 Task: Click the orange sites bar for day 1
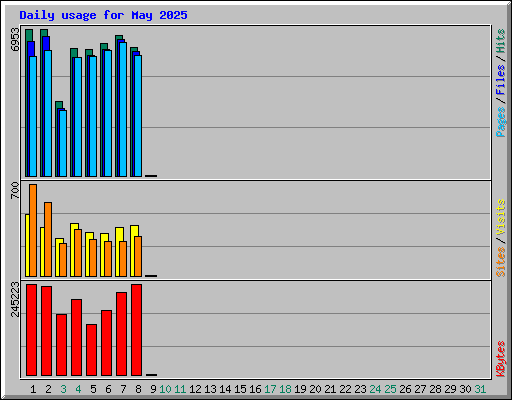point(33,230)
